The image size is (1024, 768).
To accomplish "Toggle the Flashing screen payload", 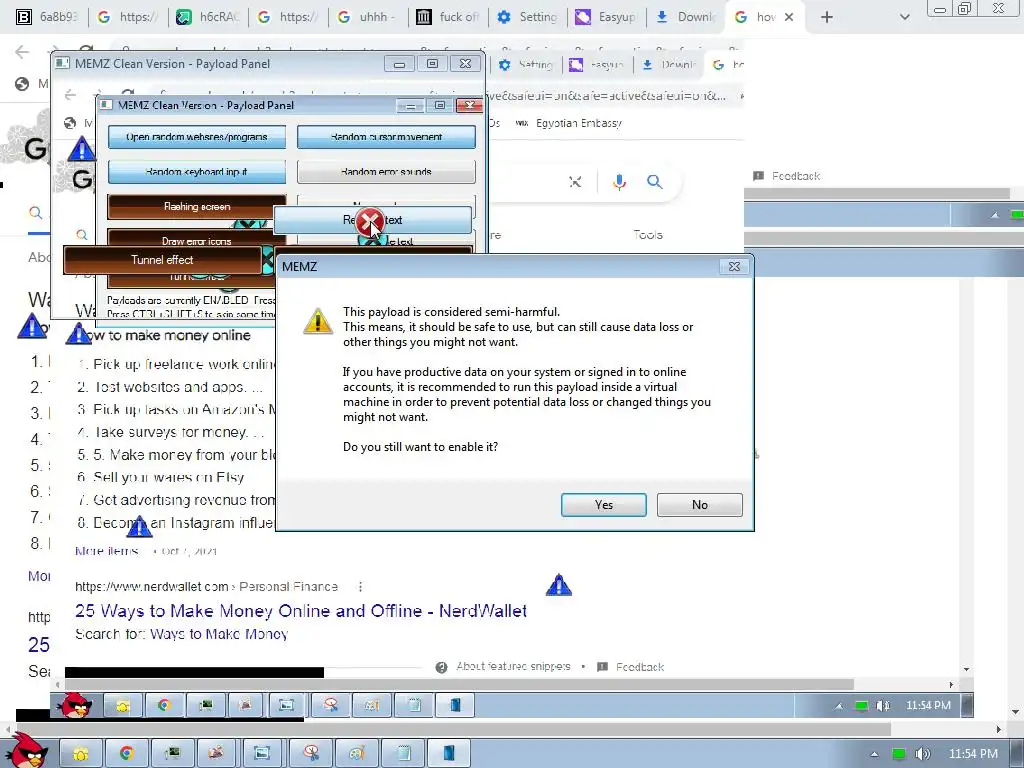I will (x=197, y=206).
